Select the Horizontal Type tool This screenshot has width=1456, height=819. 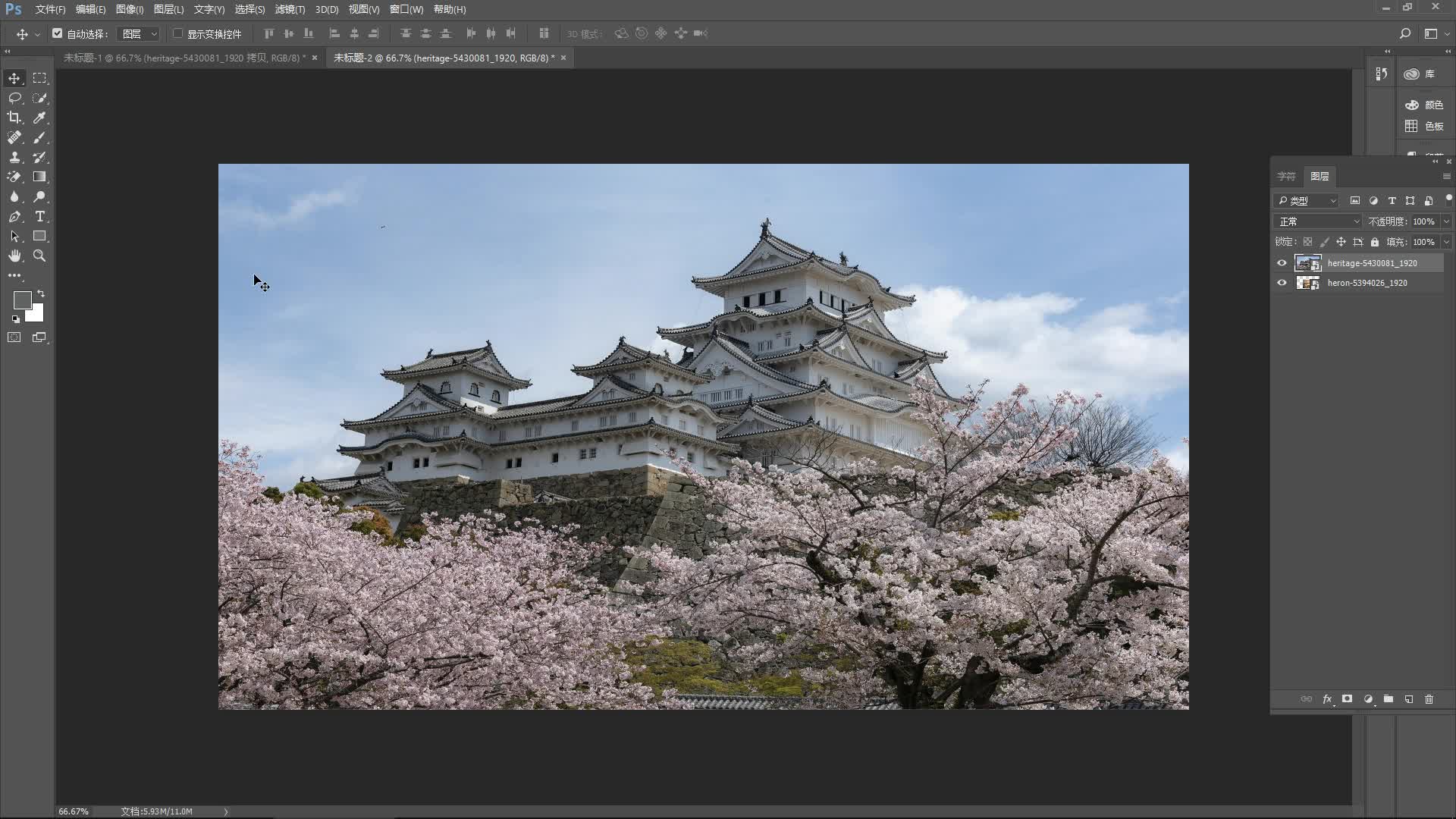(x=39, y=216)
